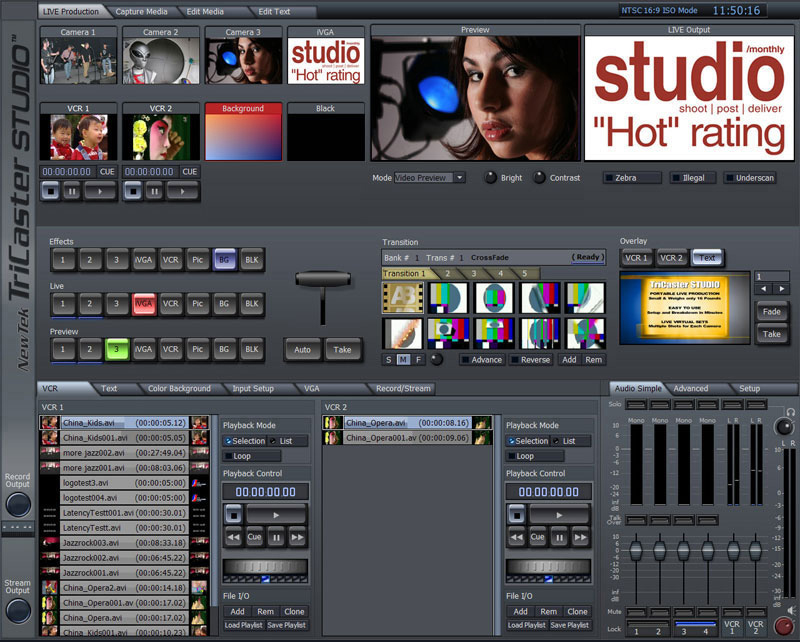The height and width of the screenshot is (642, 800).
Task: Click Clone under VCR 2 File I/O
Action: 577,611
